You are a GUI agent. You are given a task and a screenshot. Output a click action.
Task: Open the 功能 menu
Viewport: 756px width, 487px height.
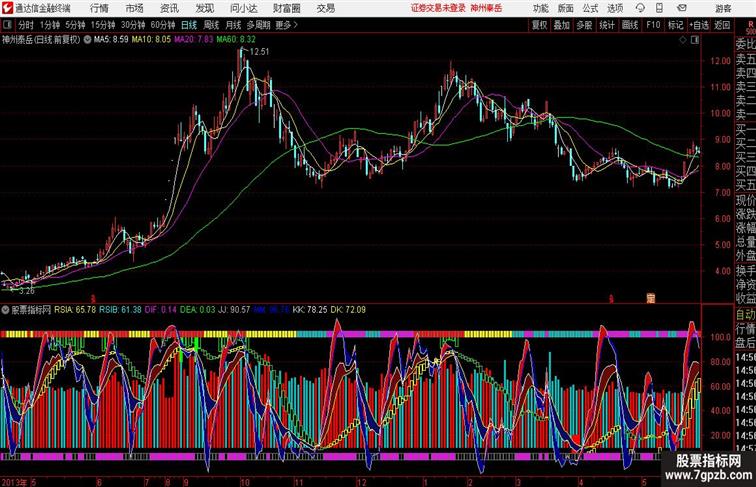tap(540, 8)
